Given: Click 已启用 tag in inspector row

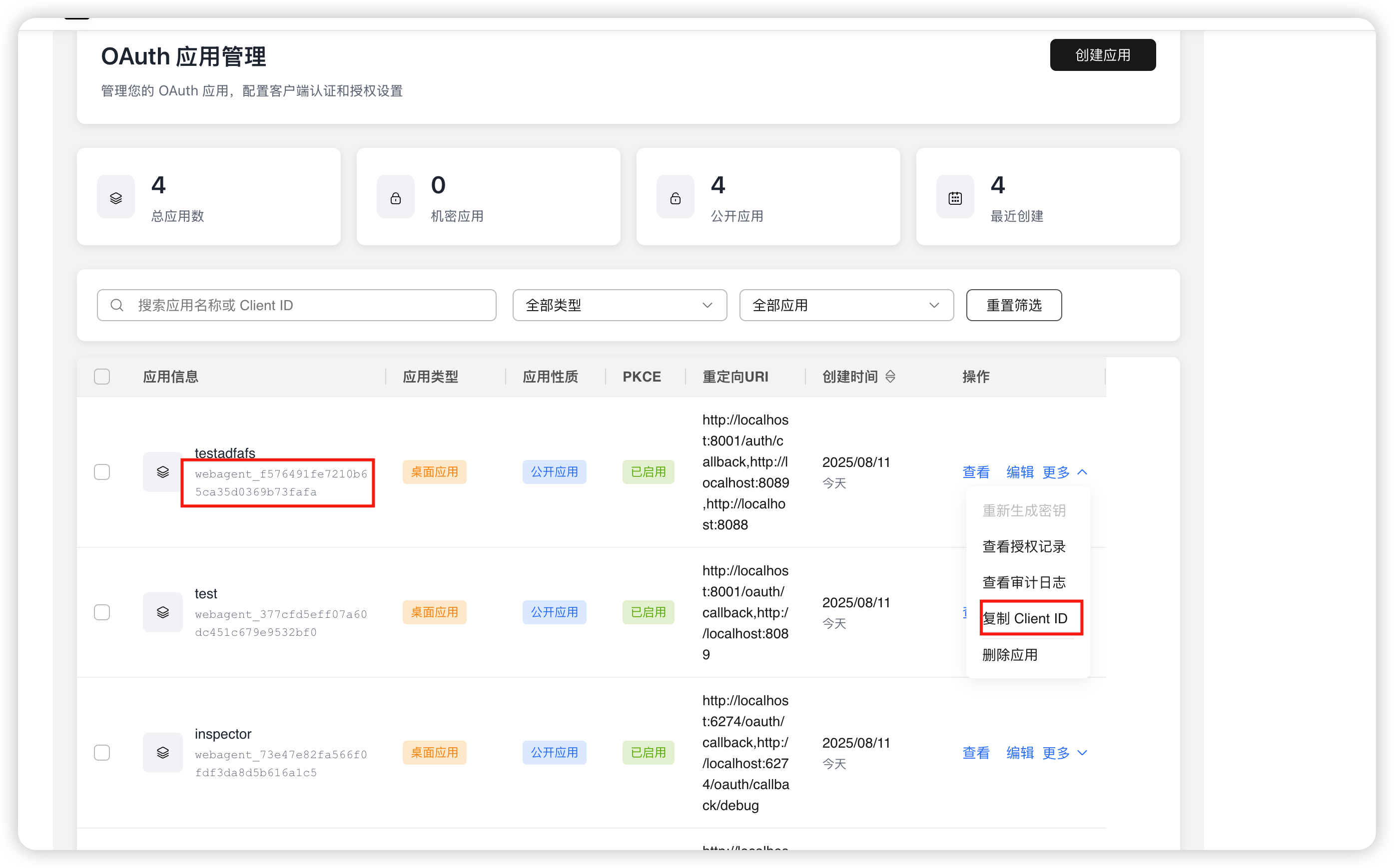Looking at the screenshot, I should pyautogui.click(x=648, y=752).
